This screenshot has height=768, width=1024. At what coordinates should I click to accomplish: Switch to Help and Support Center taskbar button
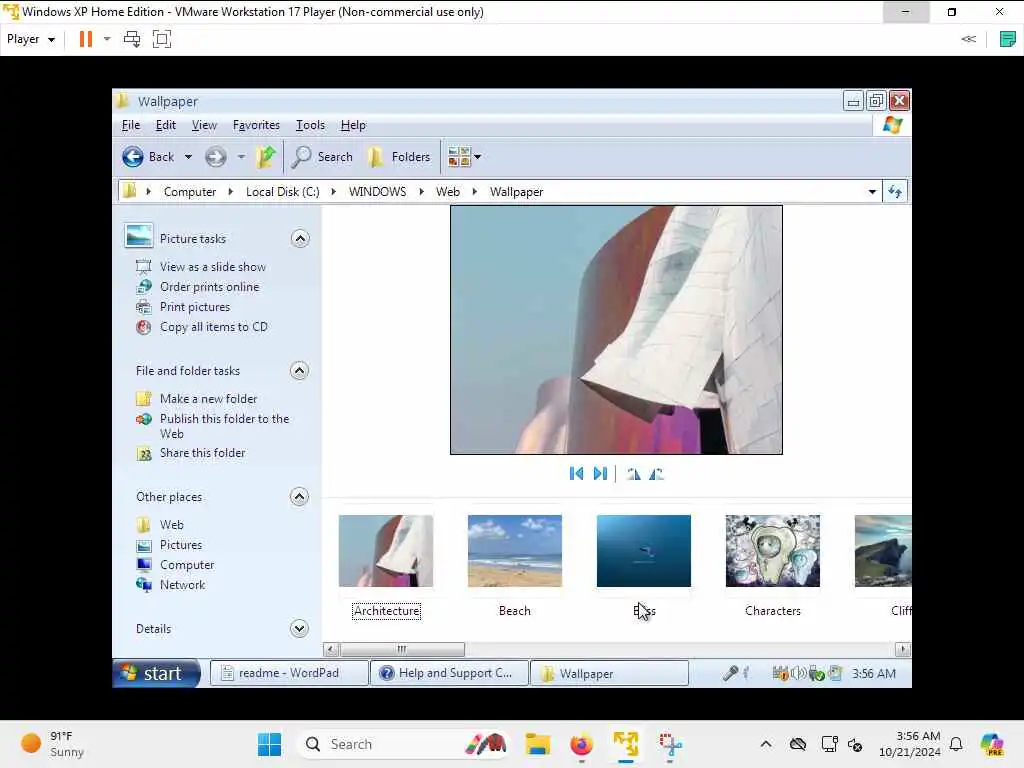coord(449,673)
